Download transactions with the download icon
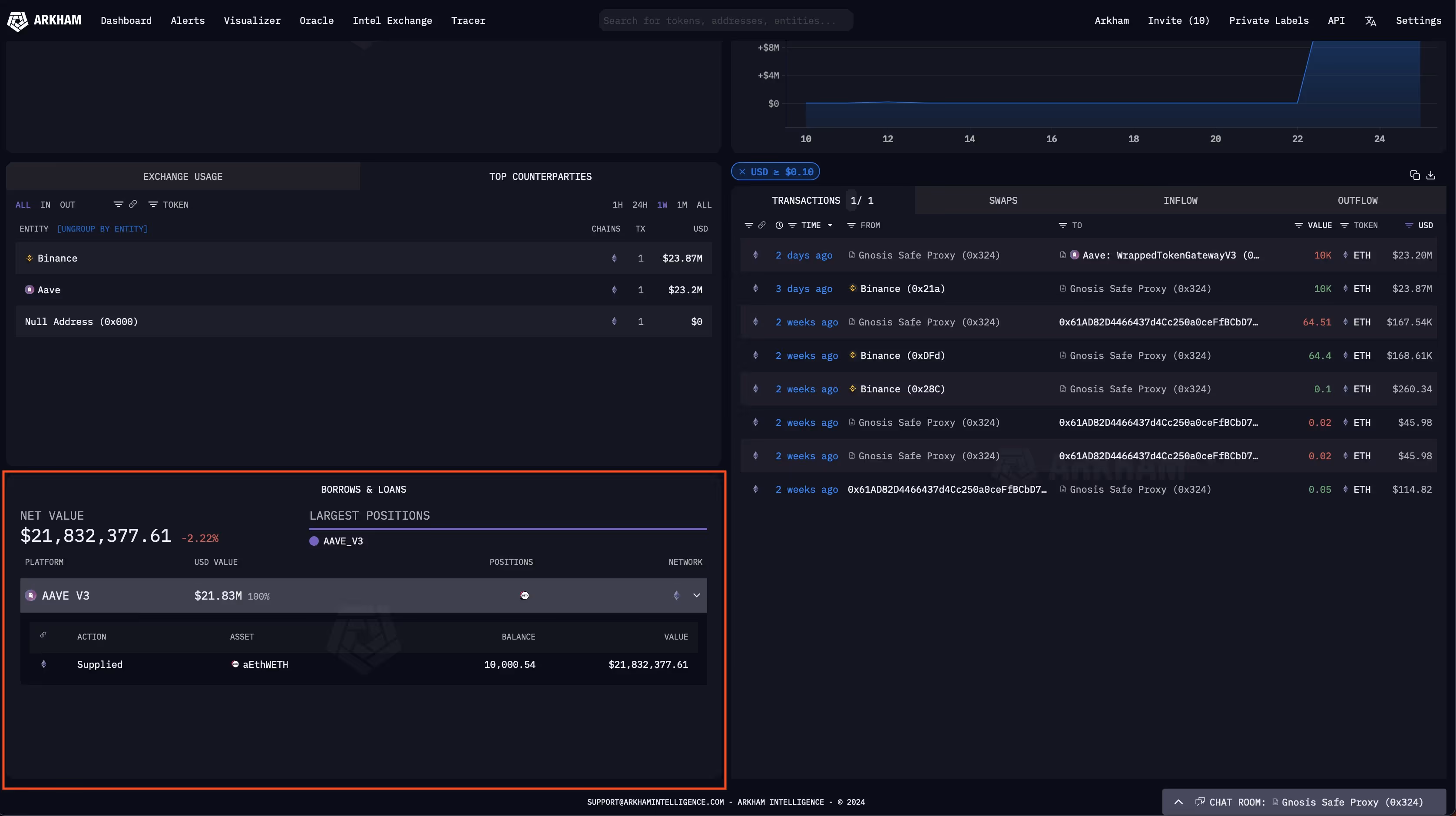Image resolution: width=1456 pixels, height=816 pixels. (x=1430, y=175)
